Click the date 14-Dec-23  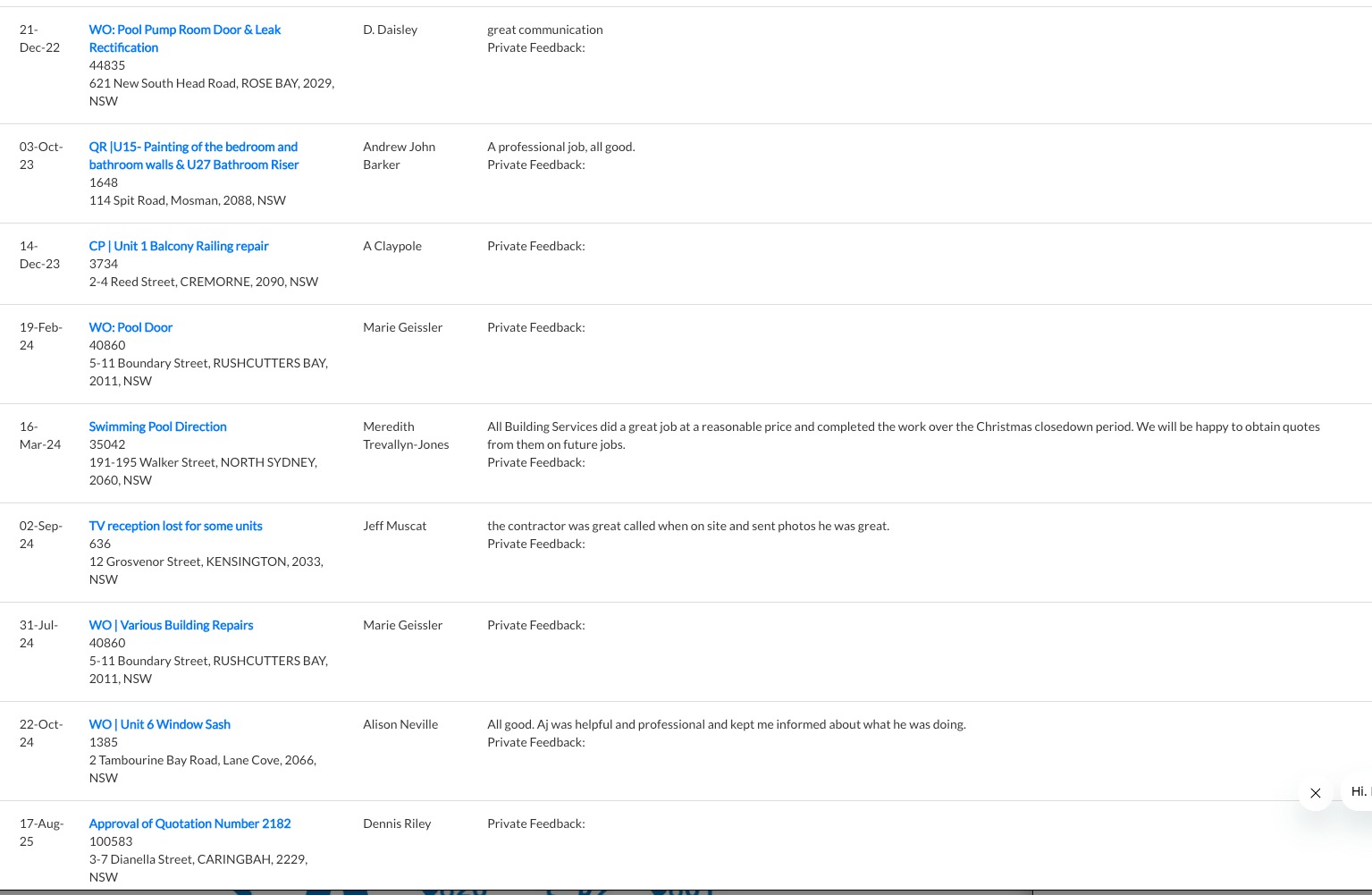point(39,255)
